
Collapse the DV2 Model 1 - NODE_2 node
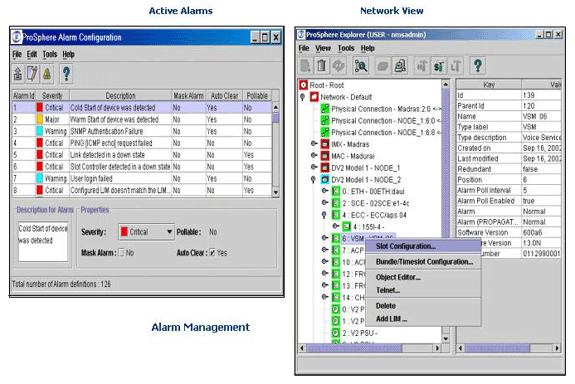(313, 180)
